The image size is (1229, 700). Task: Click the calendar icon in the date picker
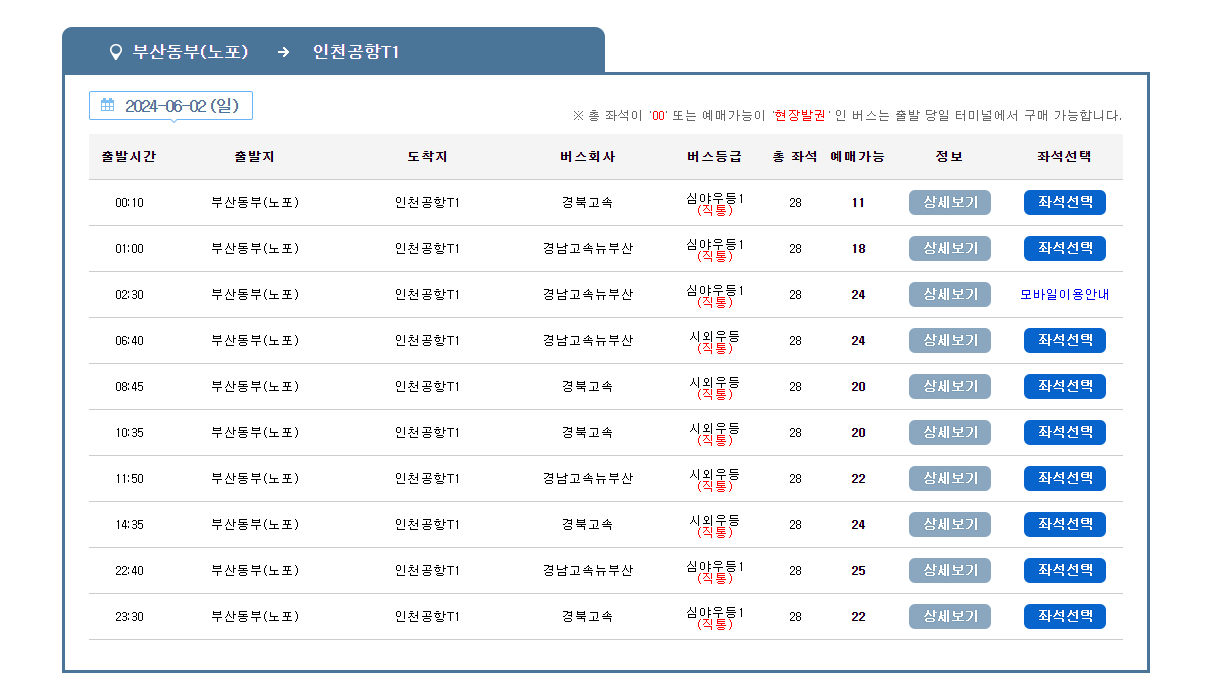point(108,105)
